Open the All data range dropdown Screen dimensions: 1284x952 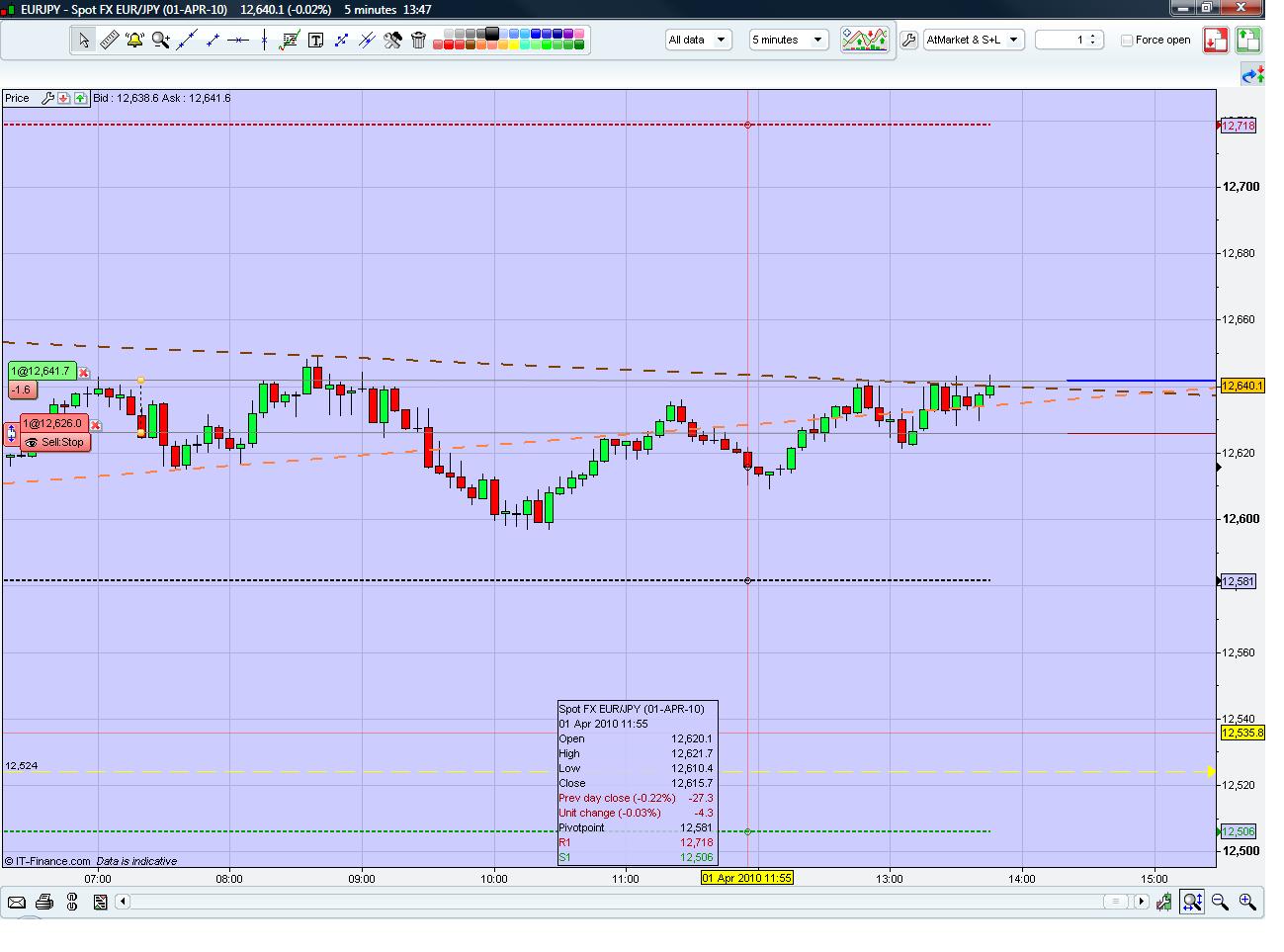(698, 41)
